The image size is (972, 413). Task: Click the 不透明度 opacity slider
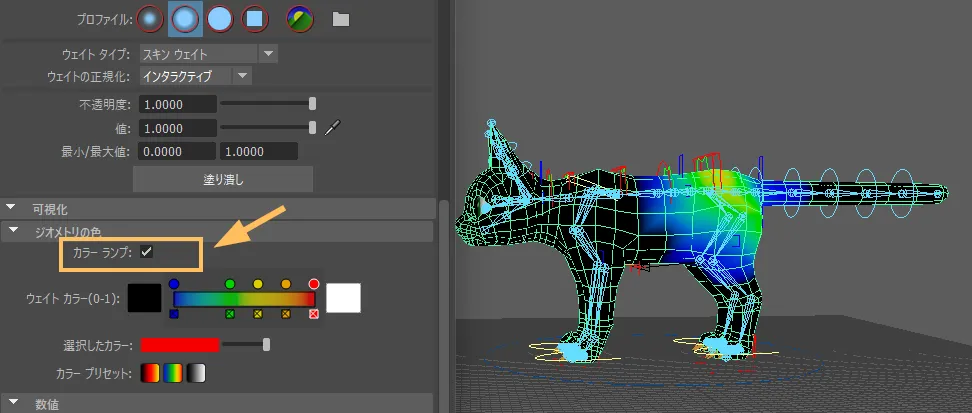[x=267, y=104]
